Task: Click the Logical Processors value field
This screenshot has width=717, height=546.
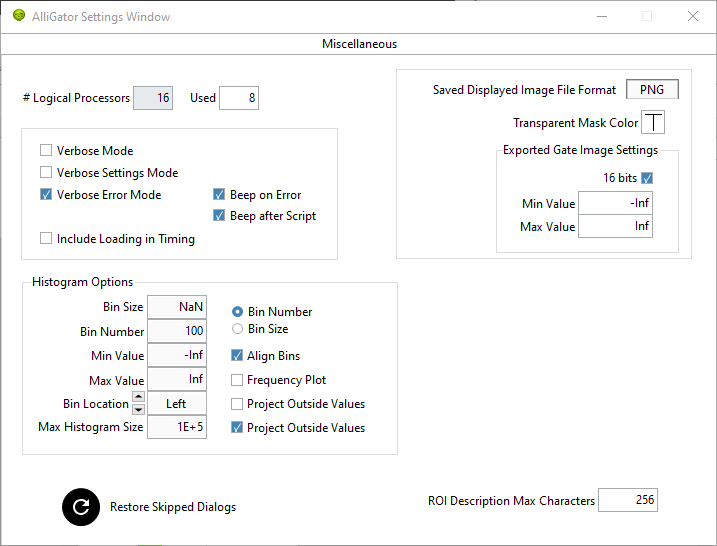Action: tap(153, 98)
